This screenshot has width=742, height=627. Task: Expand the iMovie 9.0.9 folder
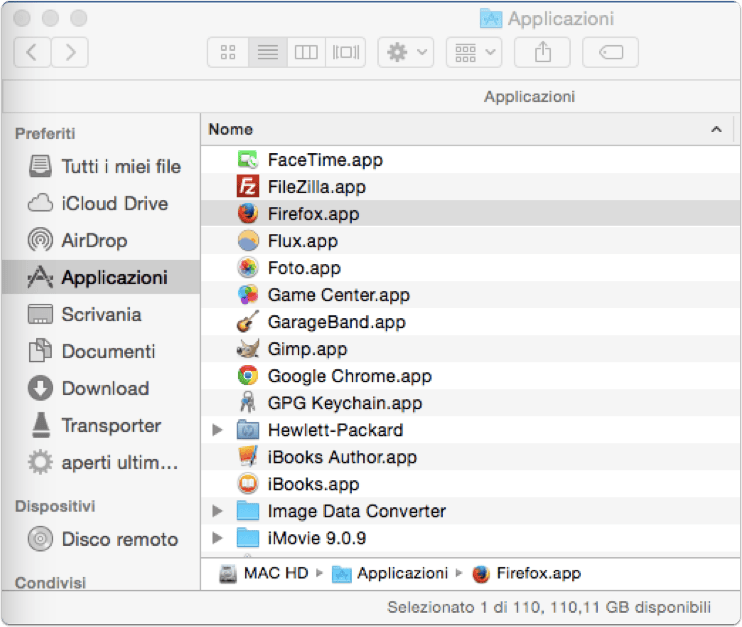pyautogui.click(x=217, y=538)
